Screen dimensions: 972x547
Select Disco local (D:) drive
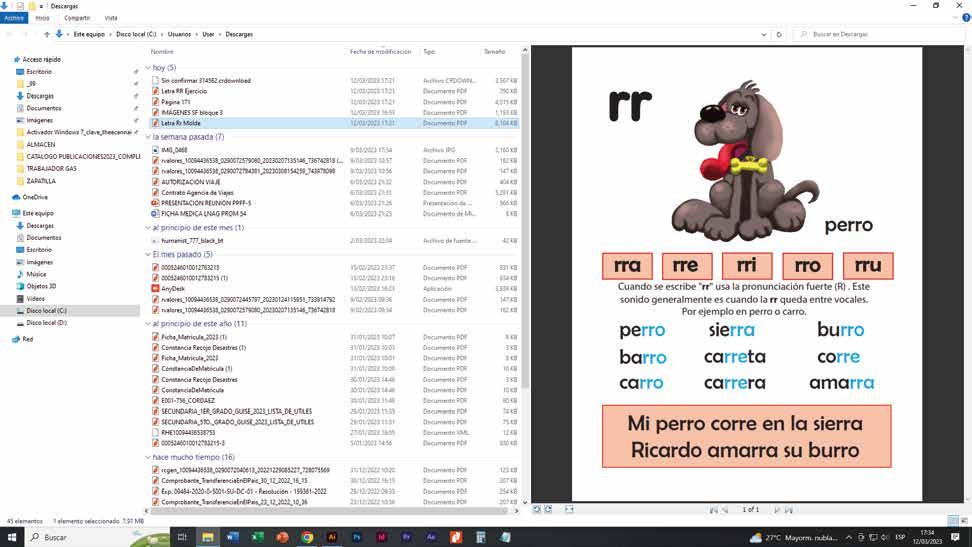click(x=46, y=323)
